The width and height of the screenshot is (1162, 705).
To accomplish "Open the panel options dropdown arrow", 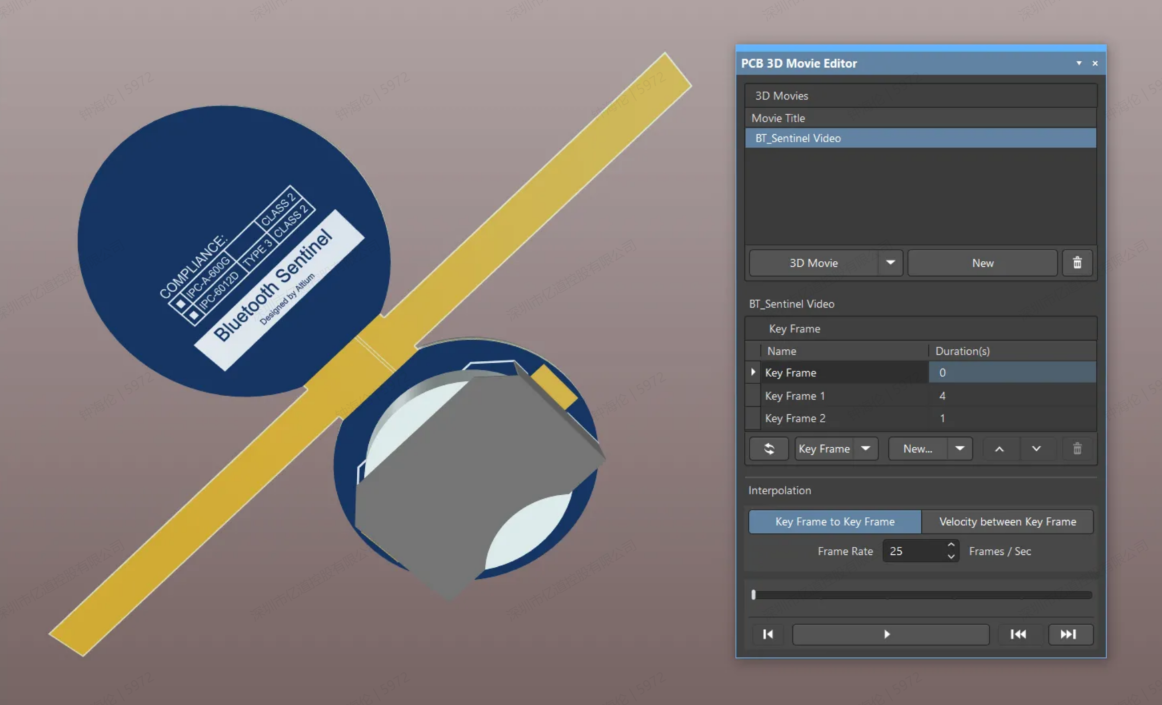I will click(x=1078, y=63).
